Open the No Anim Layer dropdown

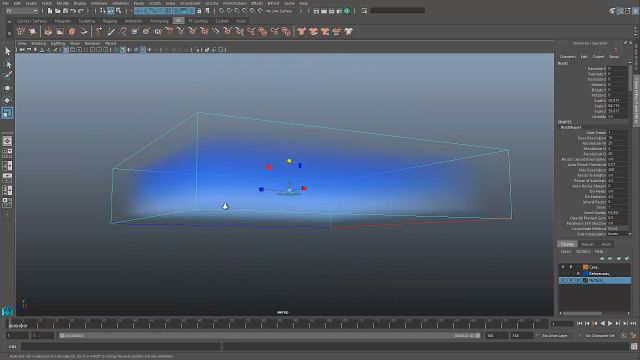558,336
